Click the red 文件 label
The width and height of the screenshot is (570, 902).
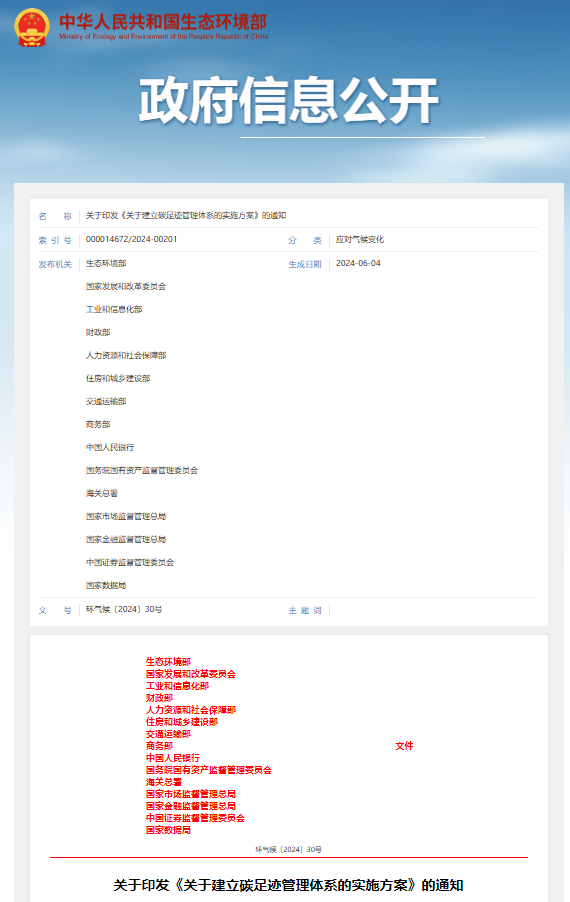(404, 746)
